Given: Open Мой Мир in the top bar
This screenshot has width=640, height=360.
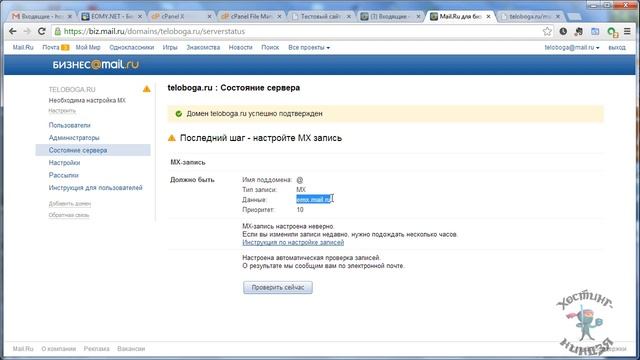Looking at the screenshot, I should pos(88,47).
